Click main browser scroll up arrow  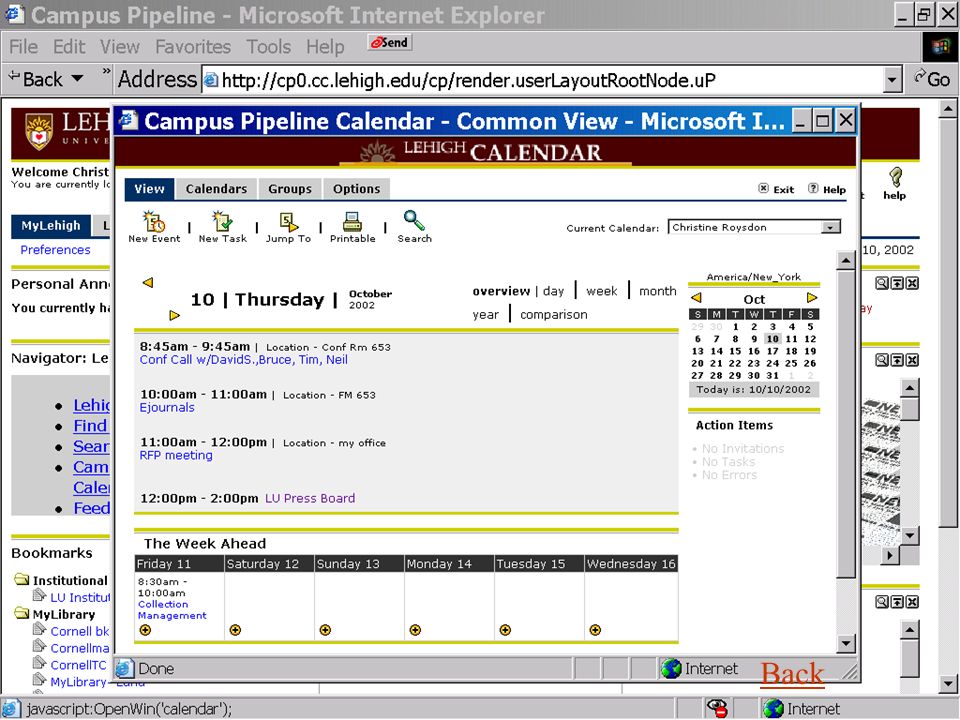point(948,109)
